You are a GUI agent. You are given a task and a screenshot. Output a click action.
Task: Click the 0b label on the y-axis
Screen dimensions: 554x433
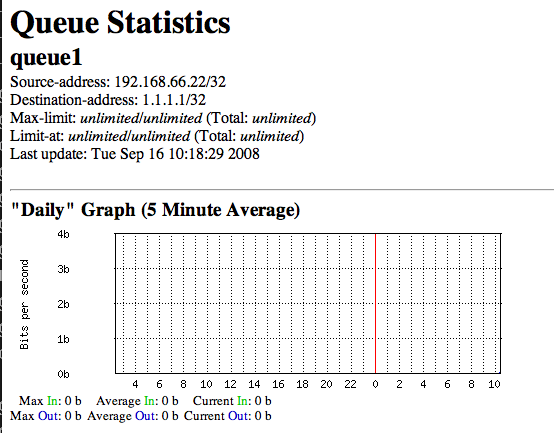[63, 374]
